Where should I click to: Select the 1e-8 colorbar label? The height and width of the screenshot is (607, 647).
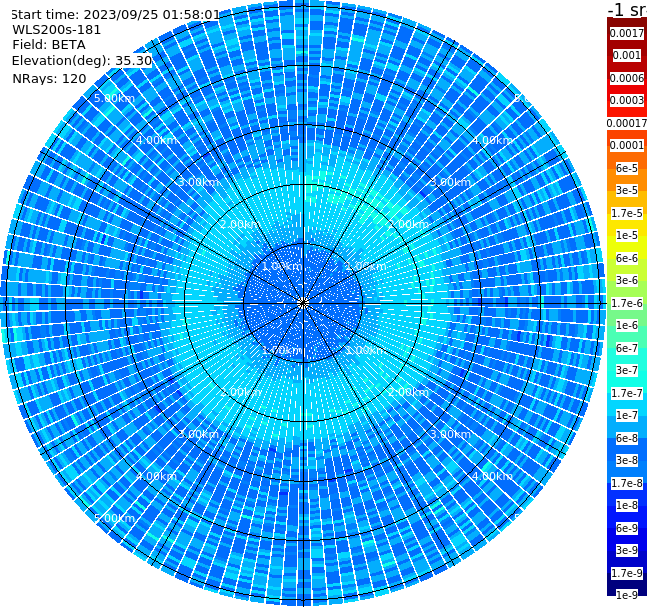[627, 505]
